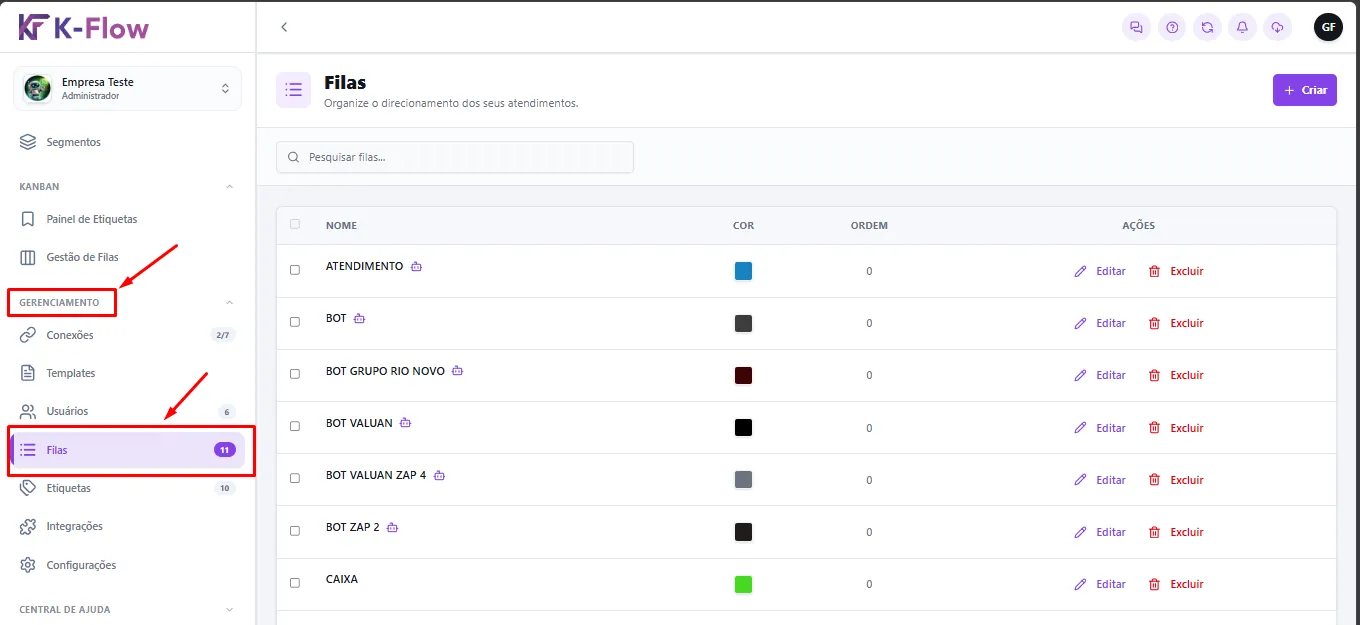Image resolution: width=1360 pixels, height=625 pixels.
Task: Click the cloud download icon
Action: coord(1278,28)
